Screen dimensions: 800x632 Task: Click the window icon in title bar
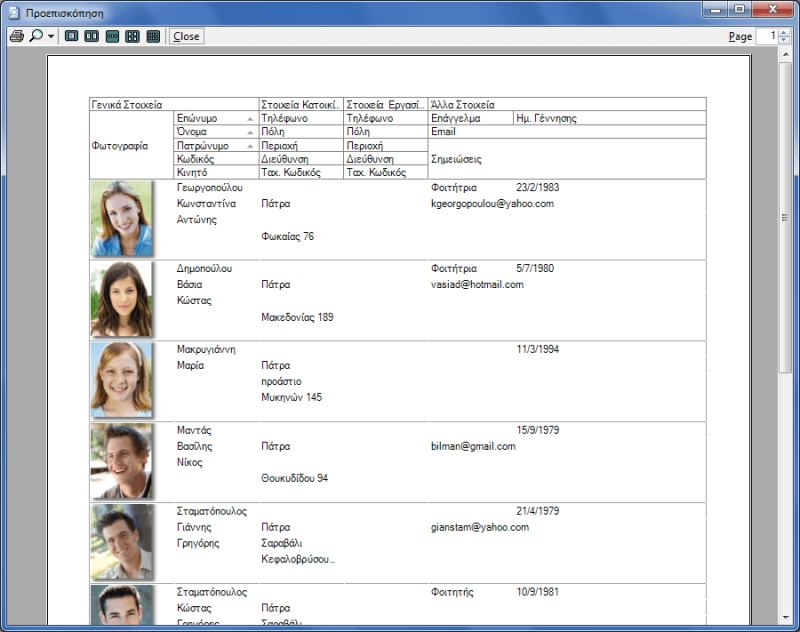pyautogui.click(x=12, y=11)
